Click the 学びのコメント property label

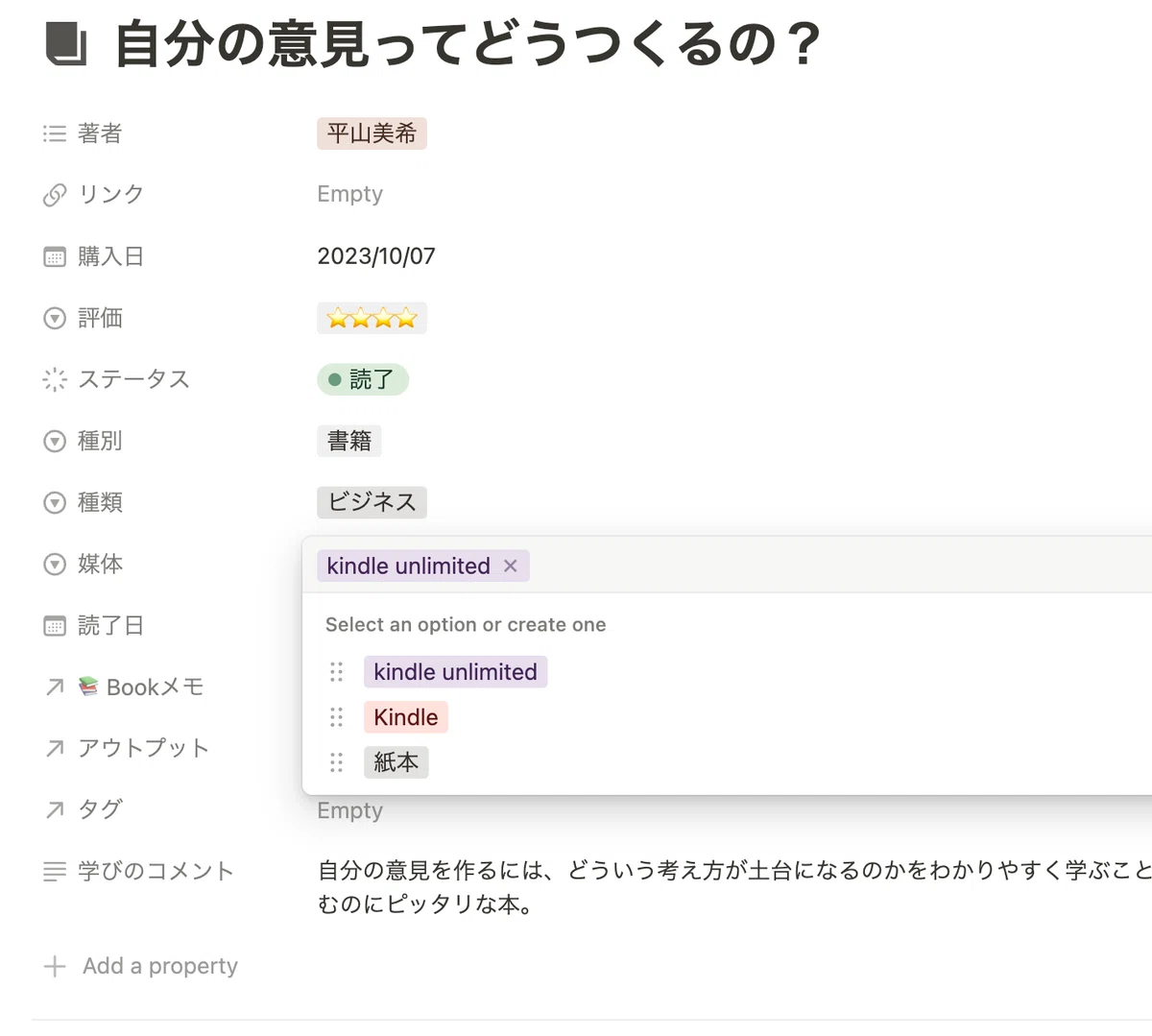coord(156,871)
